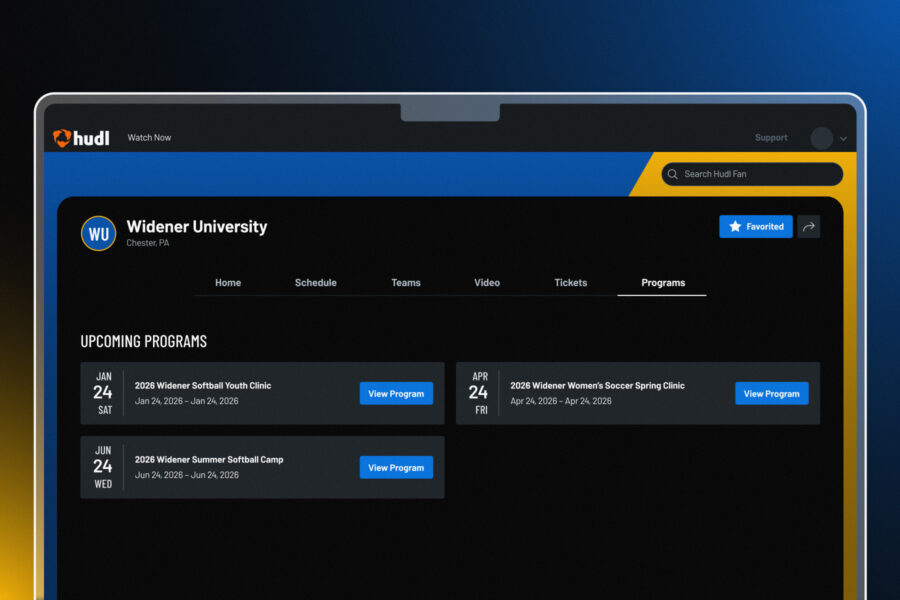
Task: Click the Widener University WU logo
Action: [98, 234]
